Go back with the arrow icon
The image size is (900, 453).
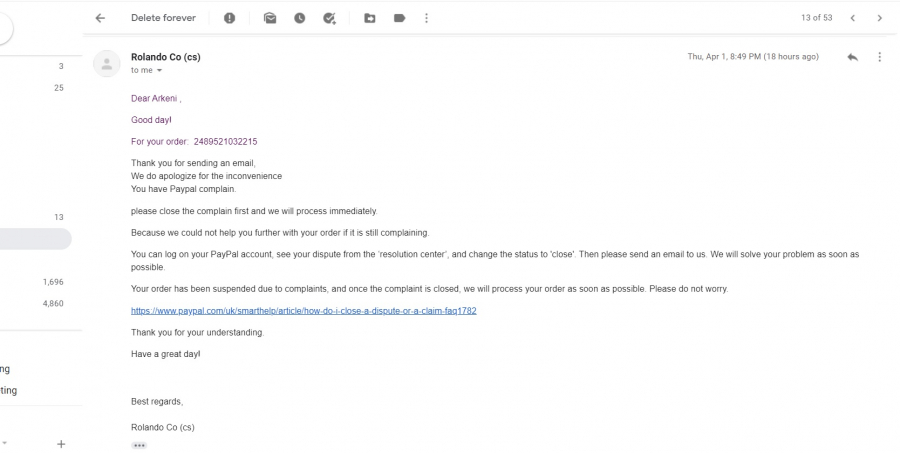coord(100,18)
